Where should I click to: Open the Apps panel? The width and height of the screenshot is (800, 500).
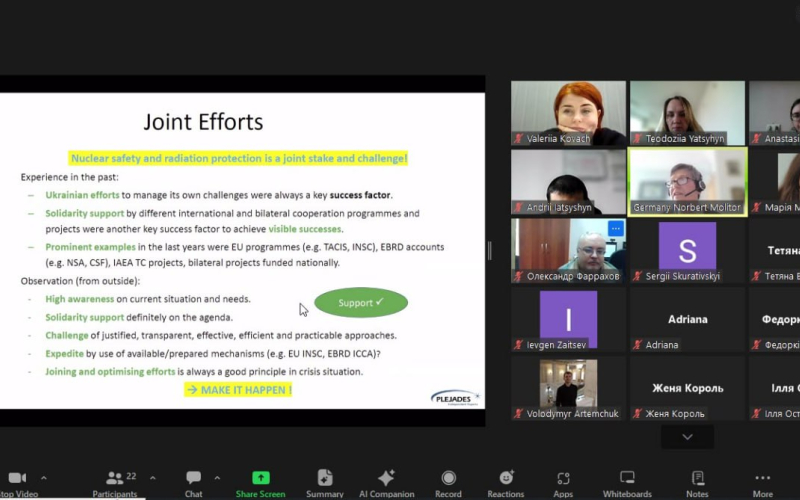point(563,483)
